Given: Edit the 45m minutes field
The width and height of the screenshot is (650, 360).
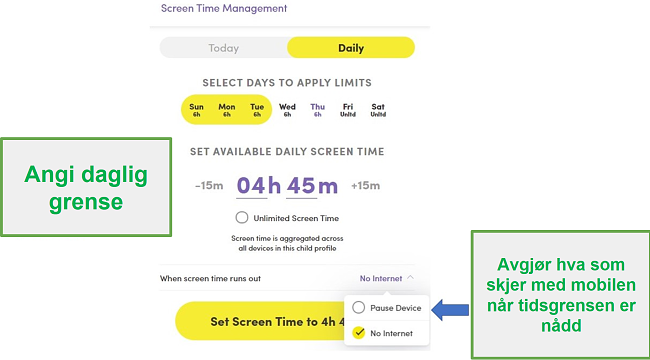Looking at the screenshot, I should (x=312, y=186).
